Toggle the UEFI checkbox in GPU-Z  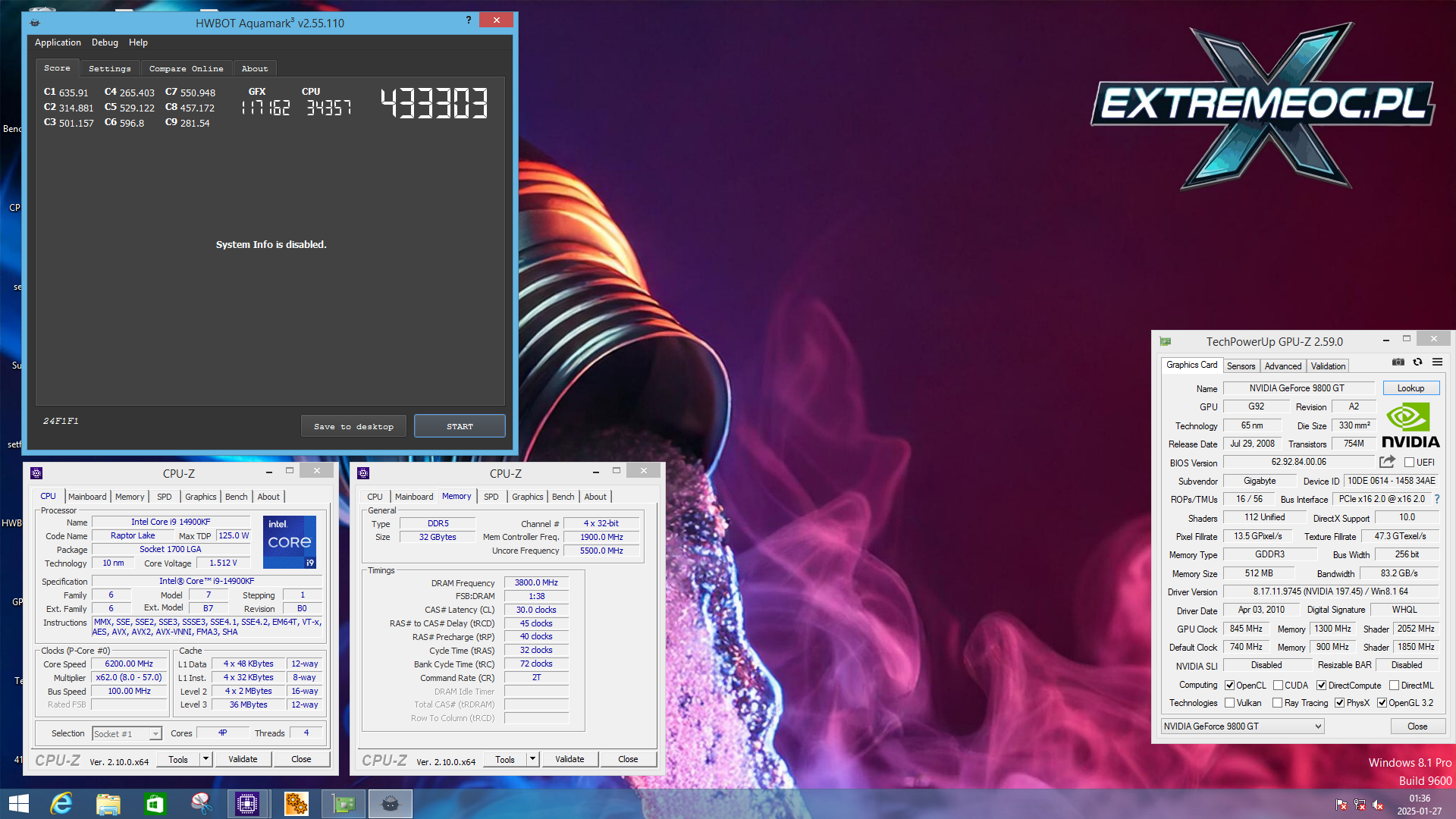(x=1409, y=462)
